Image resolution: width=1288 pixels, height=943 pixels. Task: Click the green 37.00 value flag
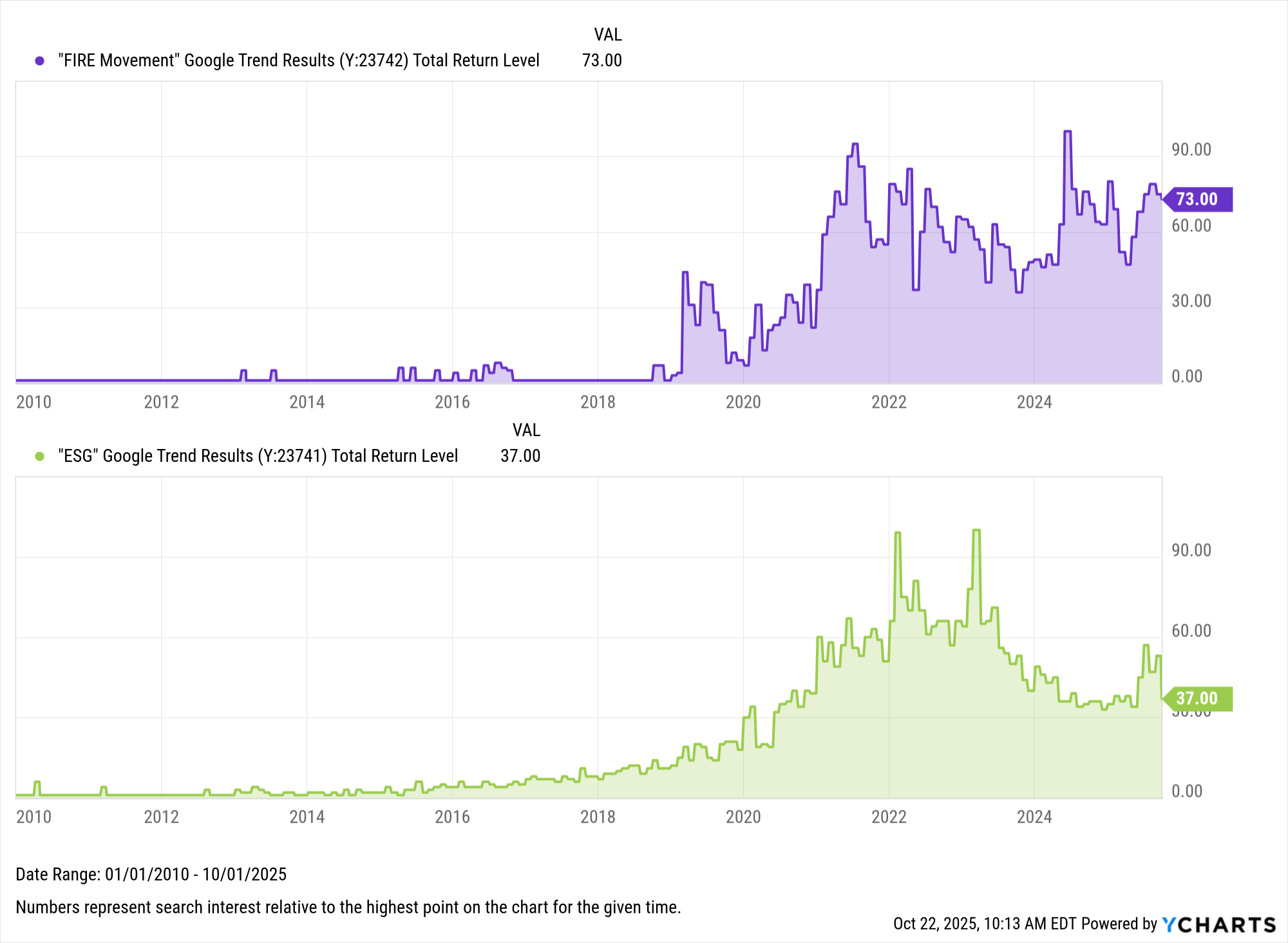[1198, 698]
